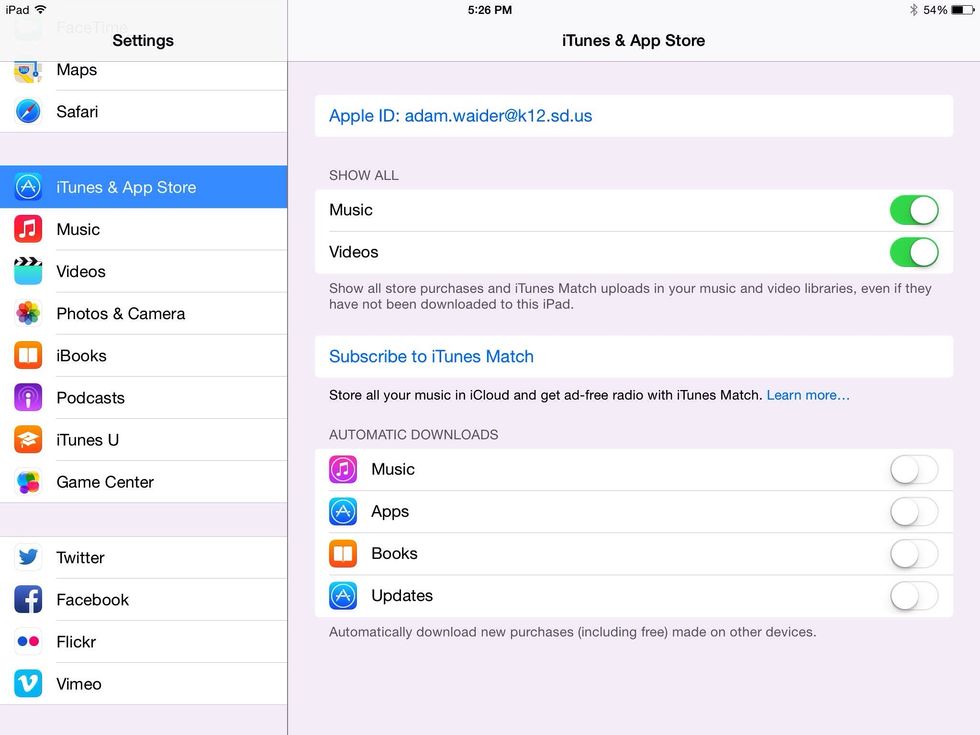This screenshot has height=735, width=980.
Task: Tap the pink Music icon under Automatic Downloads
Action: (x=342, y=469)
